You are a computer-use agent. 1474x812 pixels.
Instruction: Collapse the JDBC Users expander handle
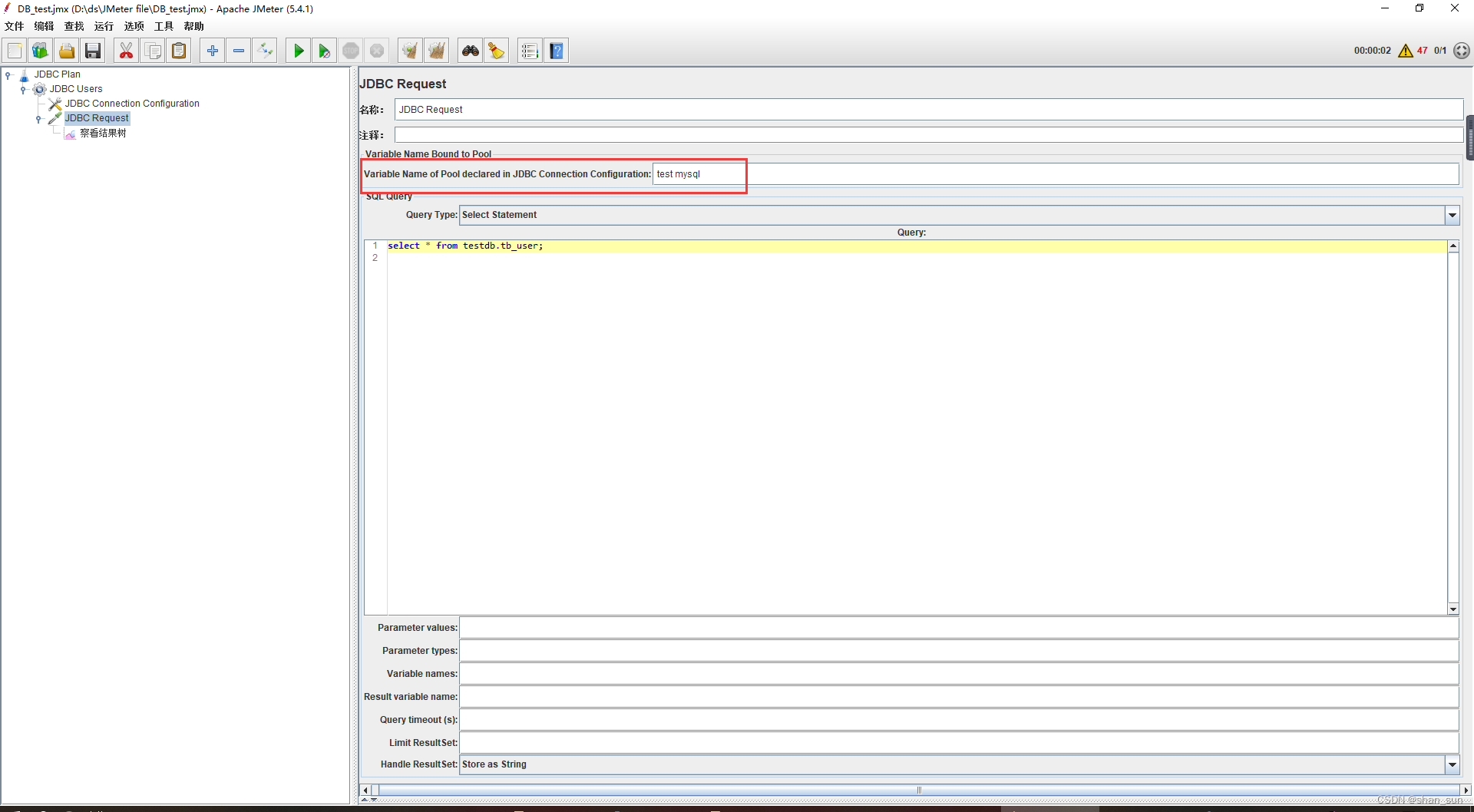point(23,89)
